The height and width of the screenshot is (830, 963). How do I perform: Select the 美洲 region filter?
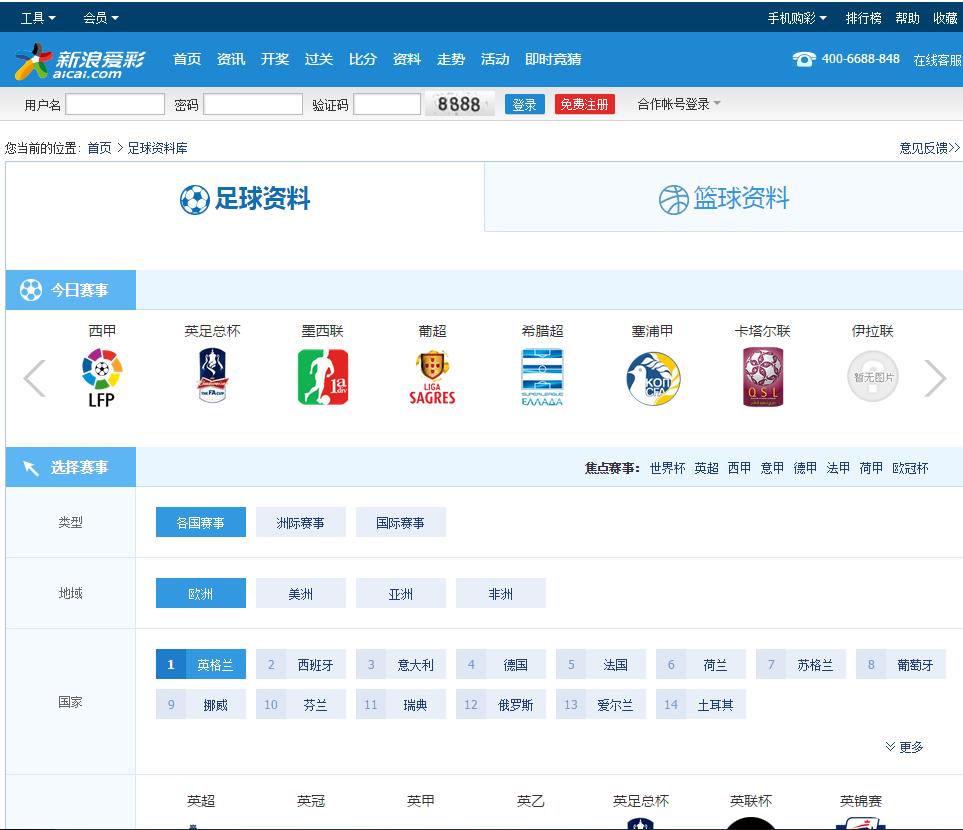[301, 593]
